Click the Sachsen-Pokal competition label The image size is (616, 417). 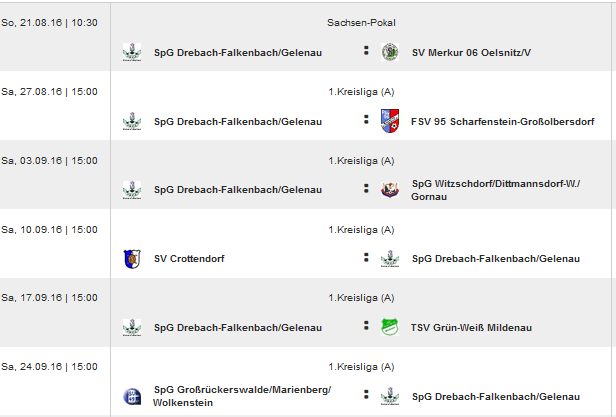click(x=361, y=23)
